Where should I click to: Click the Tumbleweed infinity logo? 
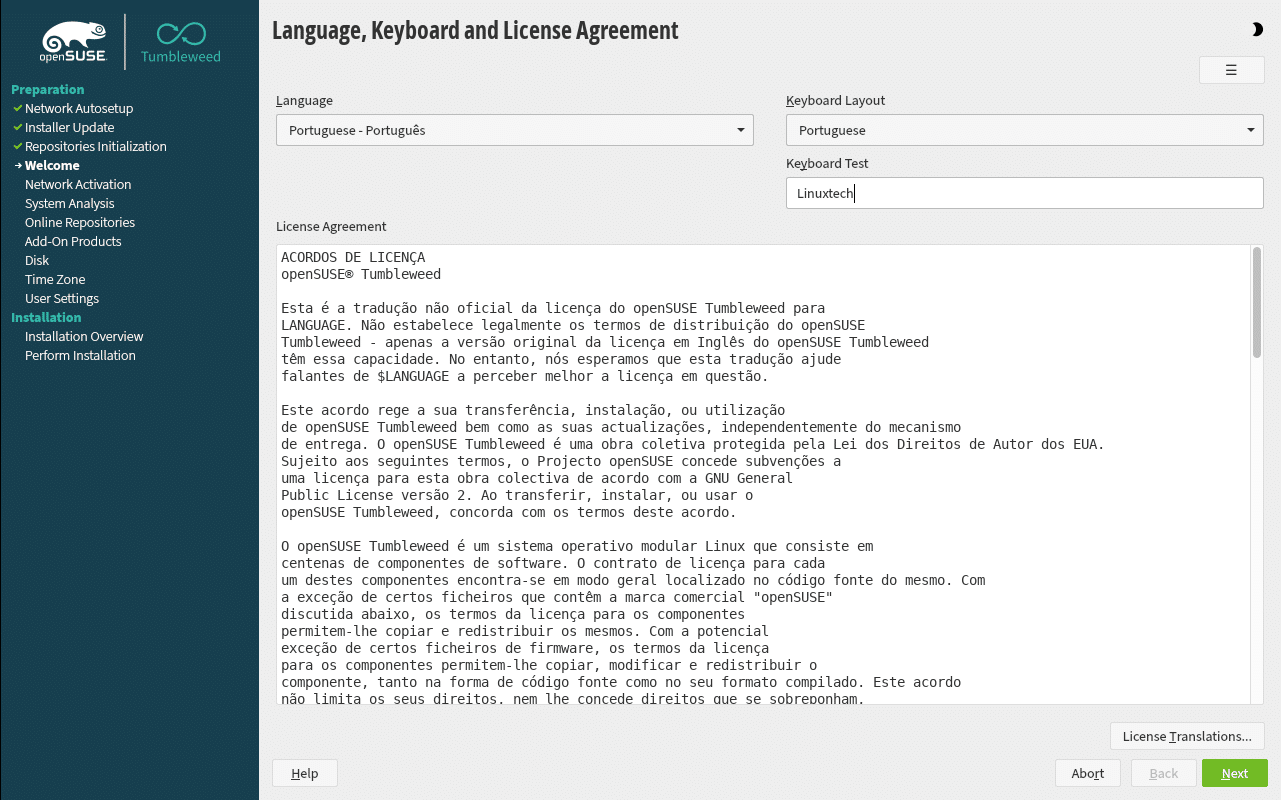181,42
